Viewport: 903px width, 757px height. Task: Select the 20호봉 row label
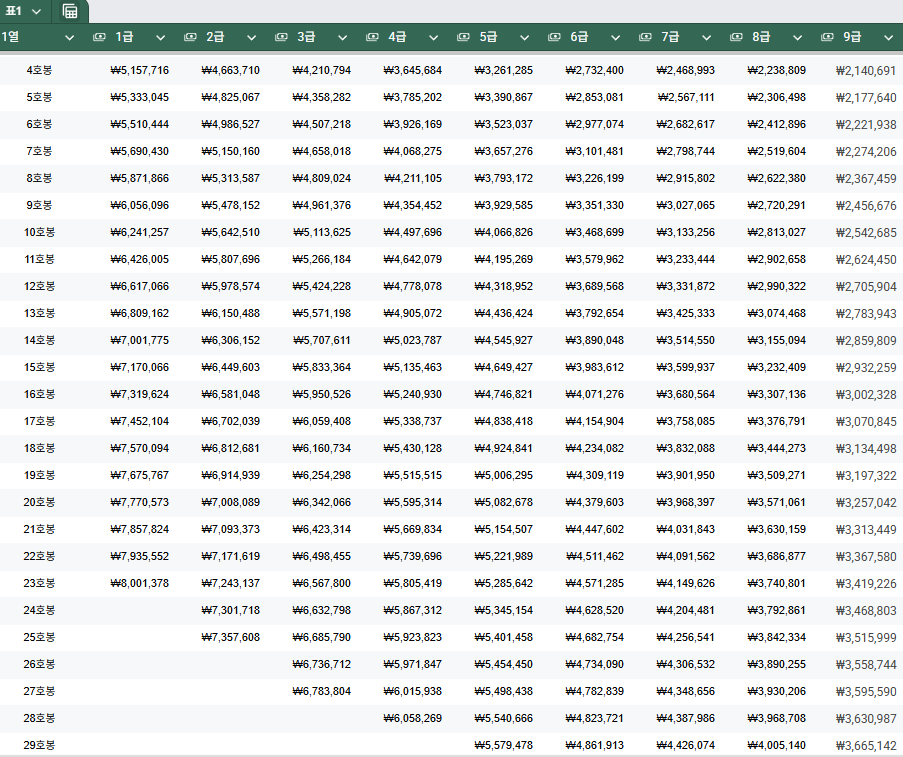point(39,502)
